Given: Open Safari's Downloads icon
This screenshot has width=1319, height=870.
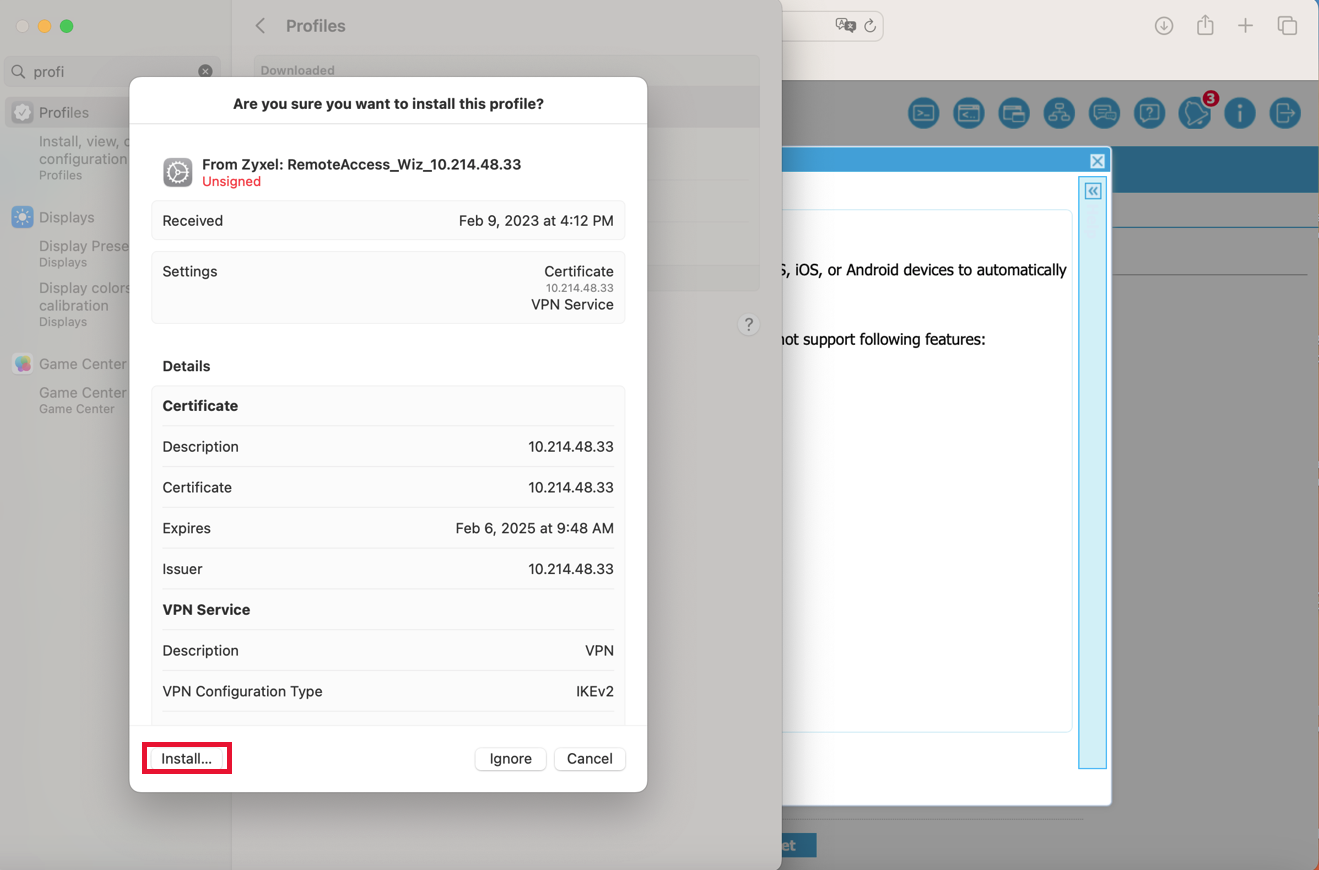Looking at the screenshot, I should pos(1163,25).
